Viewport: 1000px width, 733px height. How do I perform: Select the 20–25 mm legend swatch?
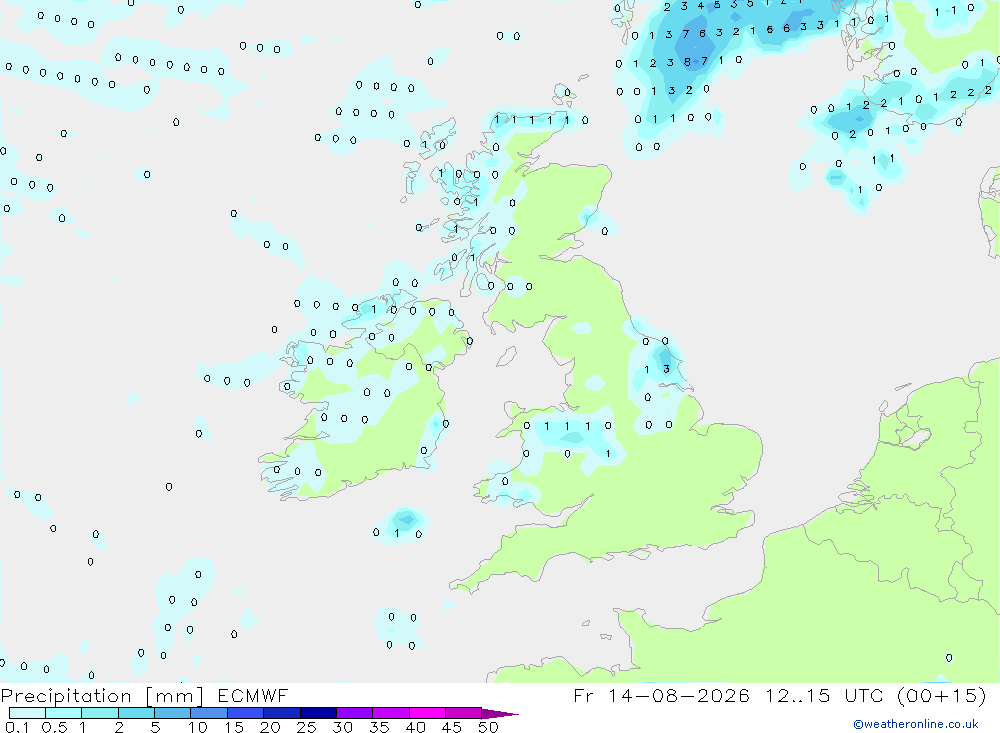(282, 713)
